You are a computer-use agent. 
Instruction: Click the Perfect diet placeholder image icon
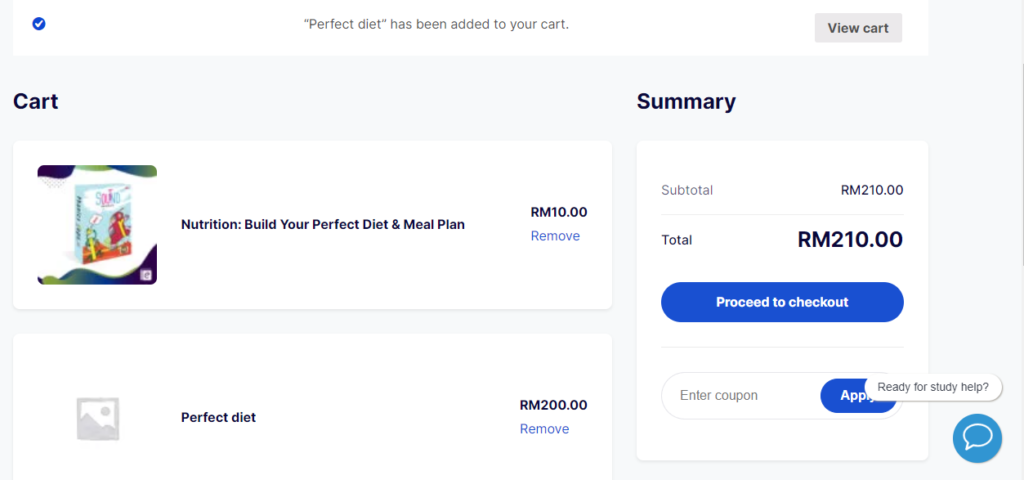point(98,418)
